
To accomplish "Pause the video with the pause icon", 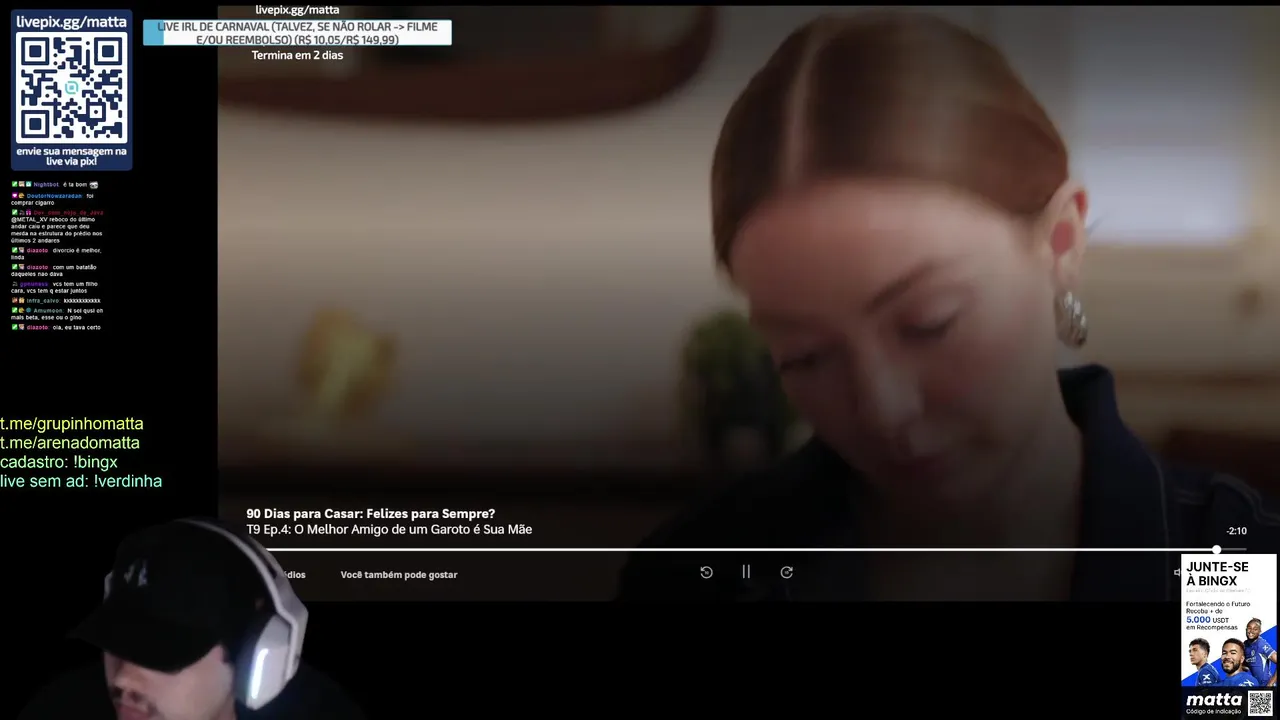I will pos(746,572).
